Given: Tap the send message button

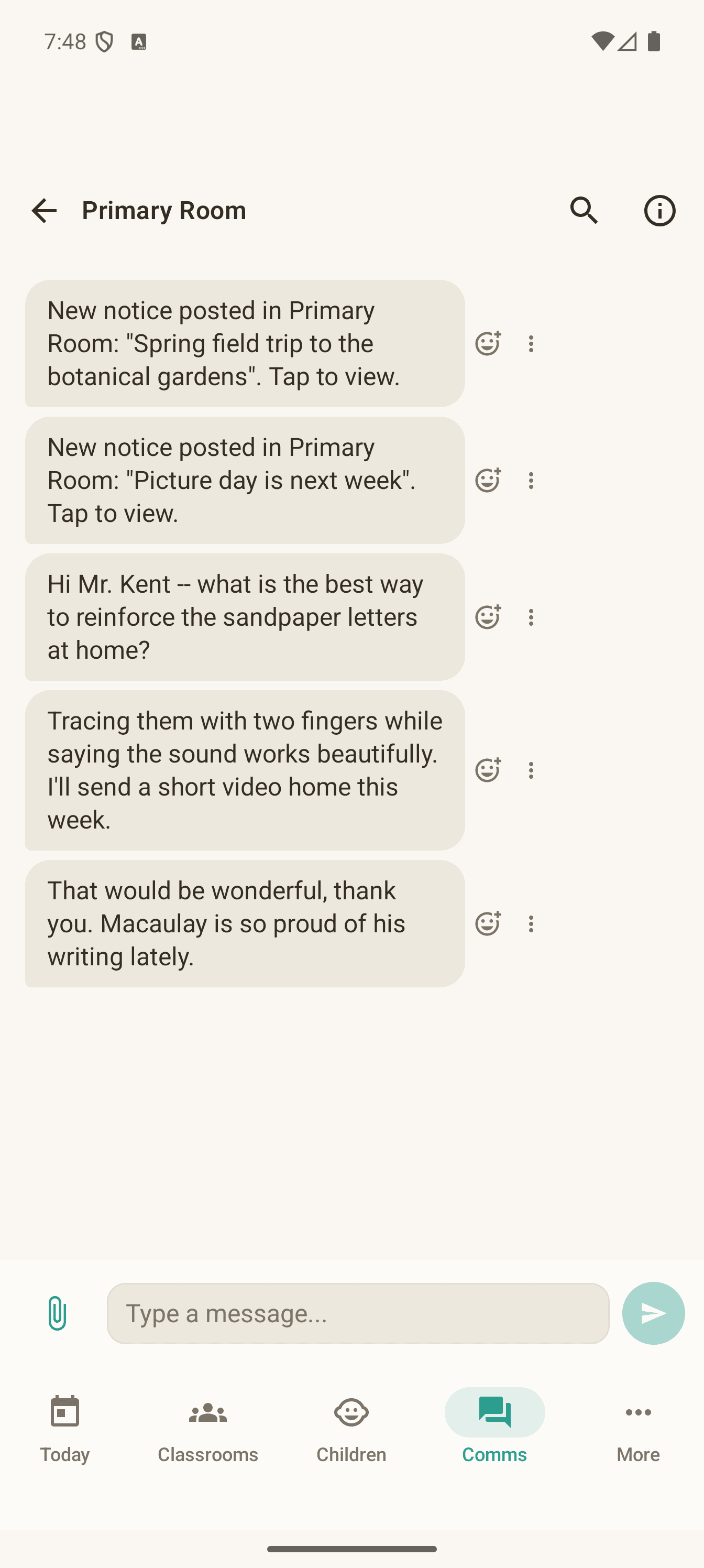Looking at the screenshot, I should coord(653,1313).
